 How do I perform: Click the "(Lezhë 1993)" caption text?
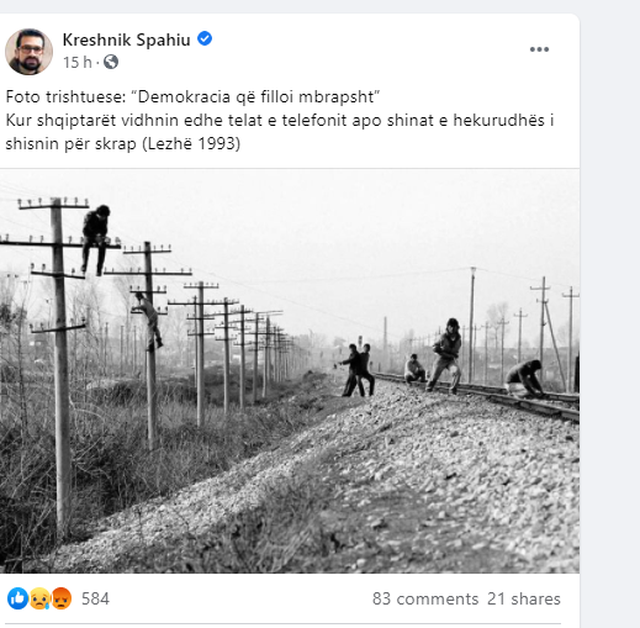tap(191, 144)
